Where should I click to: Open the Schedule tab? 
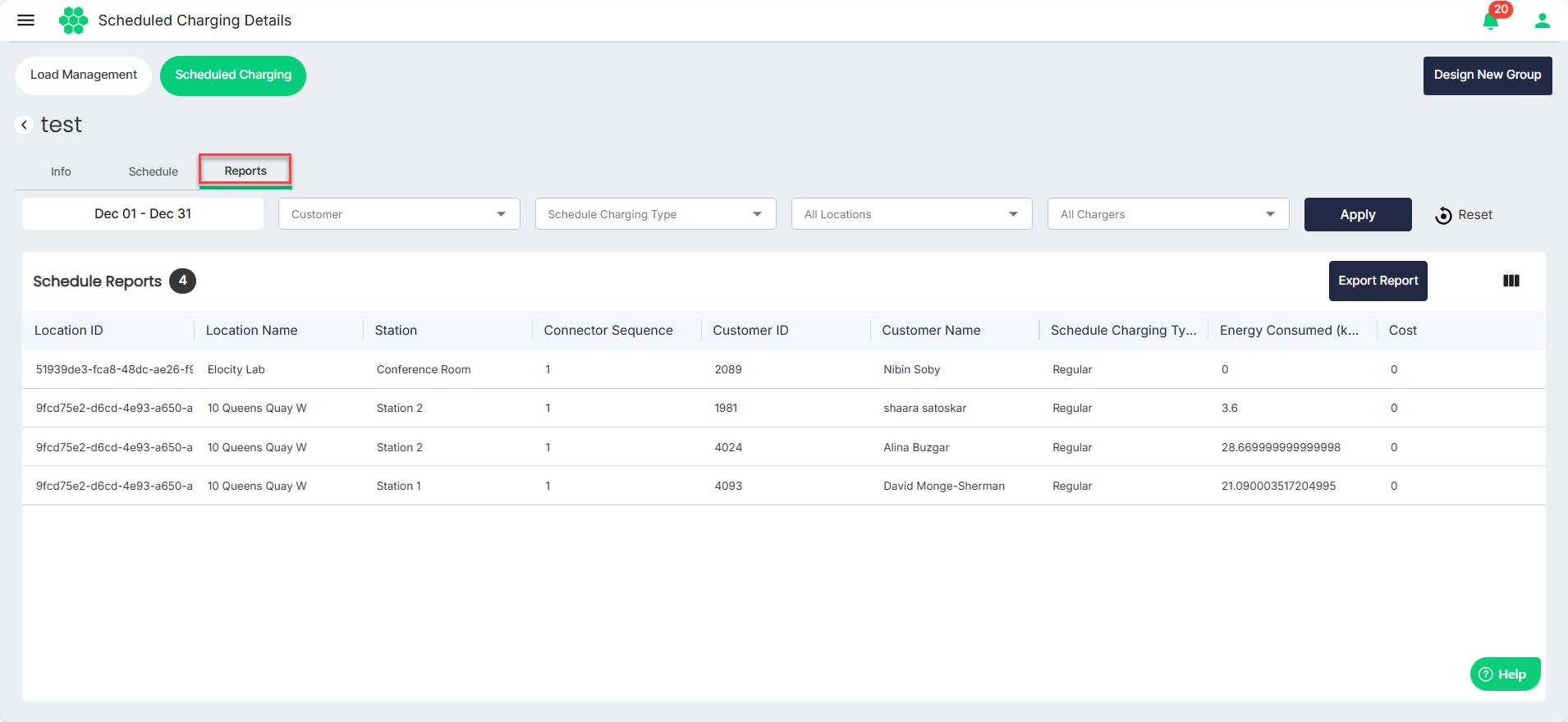pyautogui.click(x=154, y=171)
